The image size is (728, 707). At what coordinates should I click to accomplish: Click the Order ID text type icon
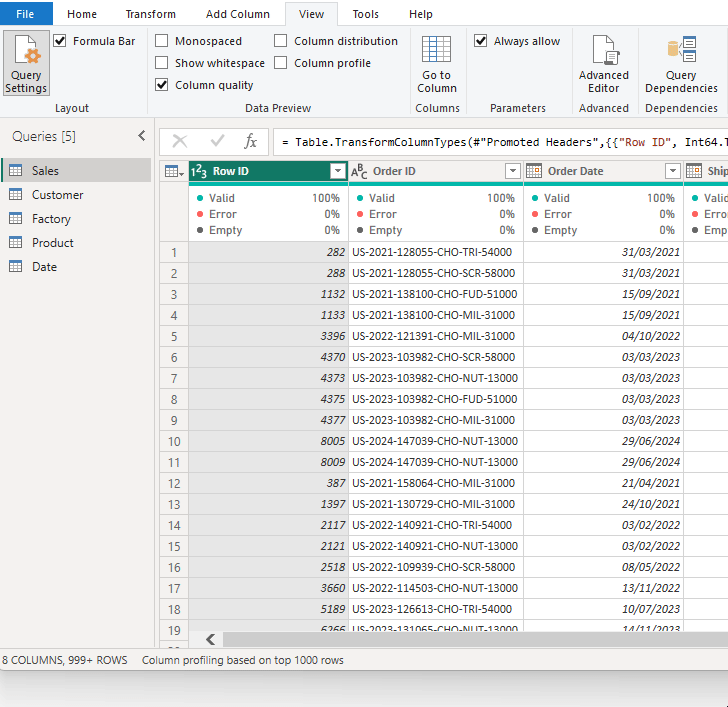pos(359,171)
